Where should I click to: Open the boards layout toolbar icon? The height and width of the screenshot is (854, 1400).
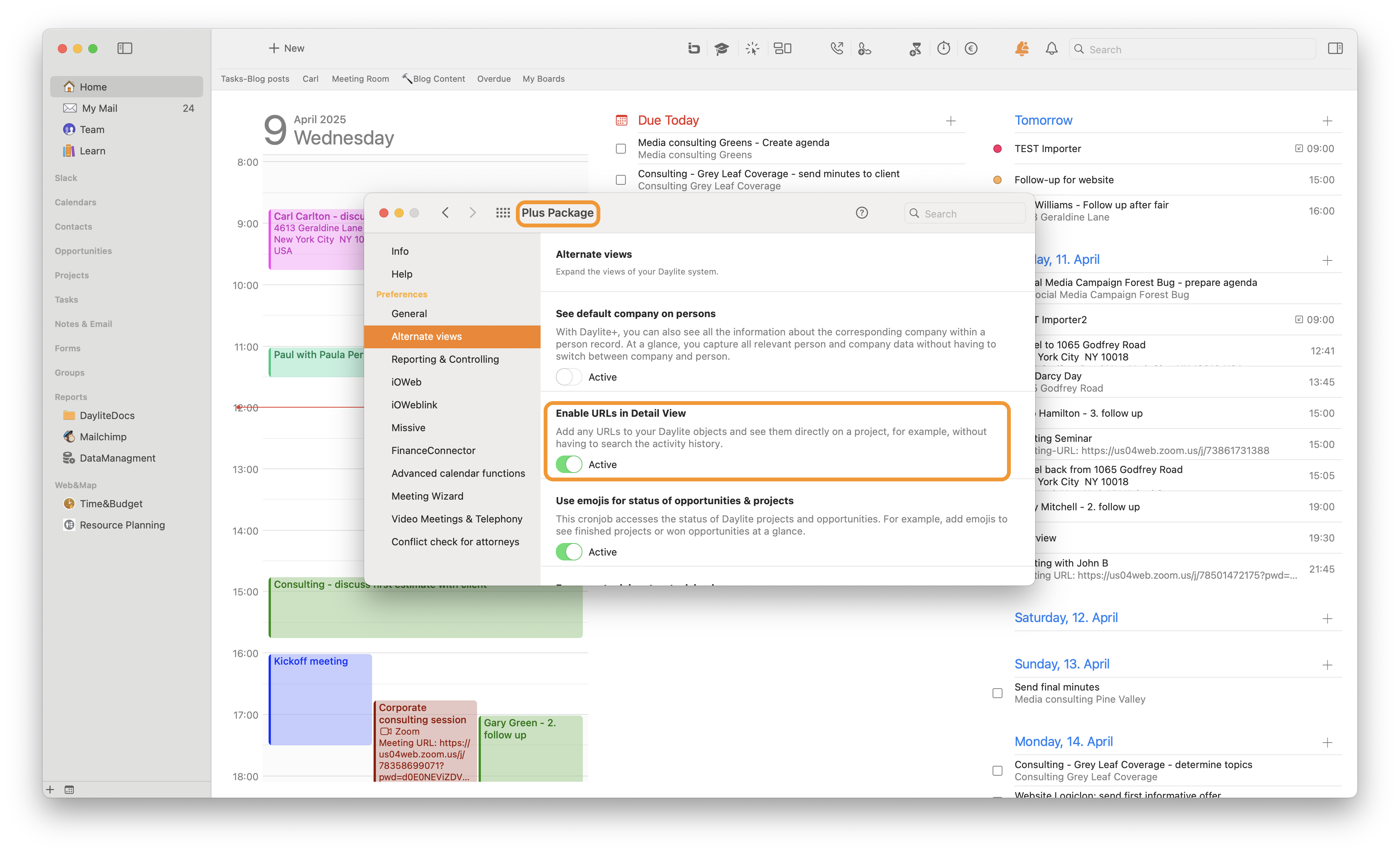point(783,48)
